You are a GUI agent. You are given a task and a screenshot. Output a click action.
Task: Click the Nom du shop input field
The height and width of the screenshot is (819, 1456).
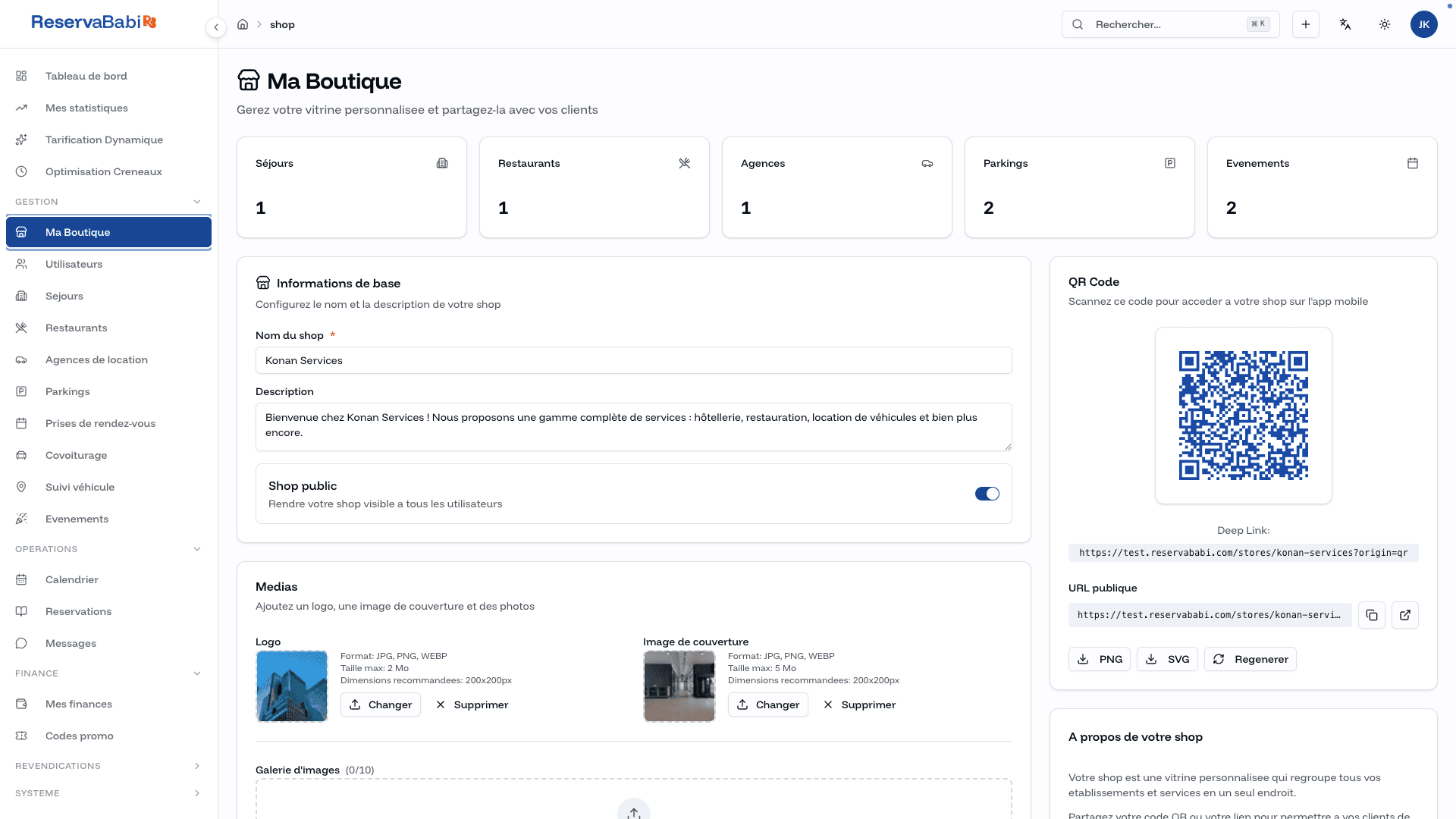coord(633,360)
